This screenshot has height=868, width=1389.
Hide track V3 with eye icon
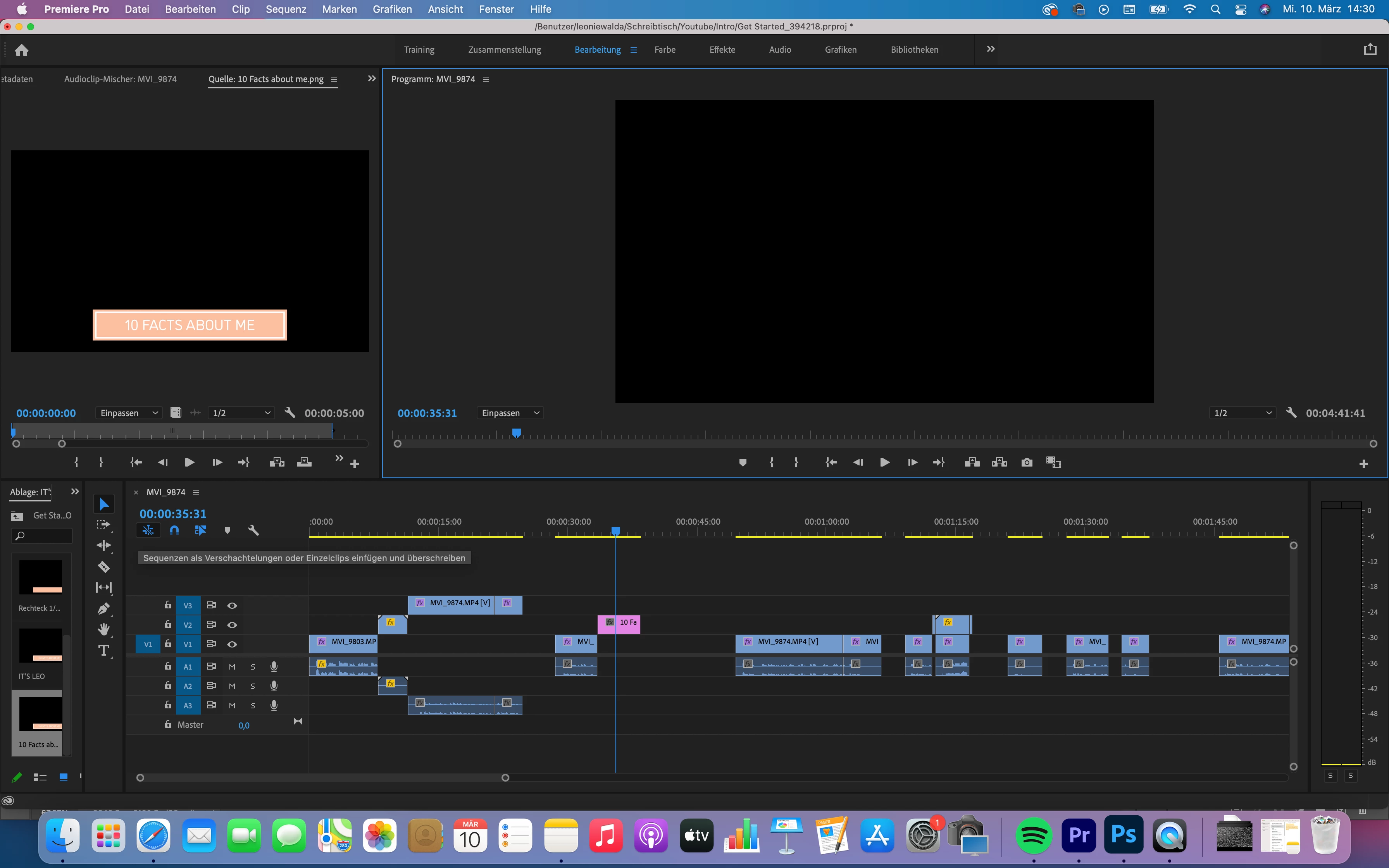232,606
